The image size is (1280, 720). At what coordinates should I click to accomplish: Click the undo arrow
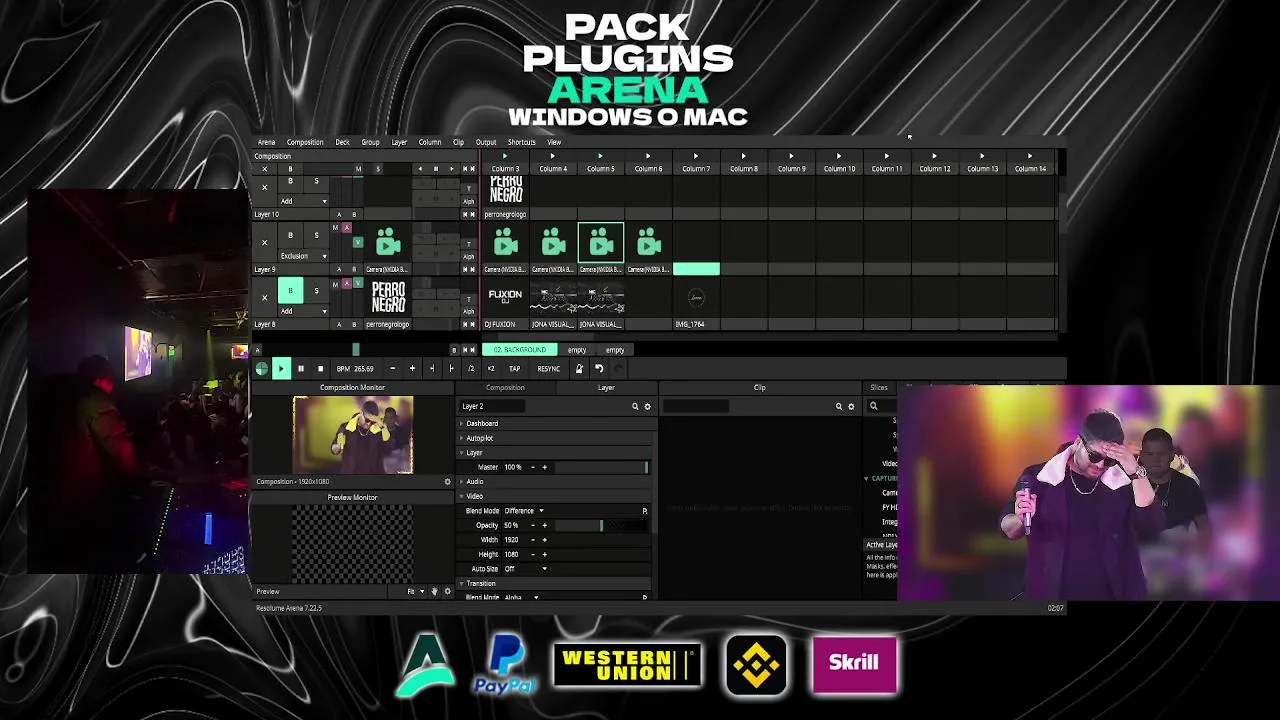598,369
